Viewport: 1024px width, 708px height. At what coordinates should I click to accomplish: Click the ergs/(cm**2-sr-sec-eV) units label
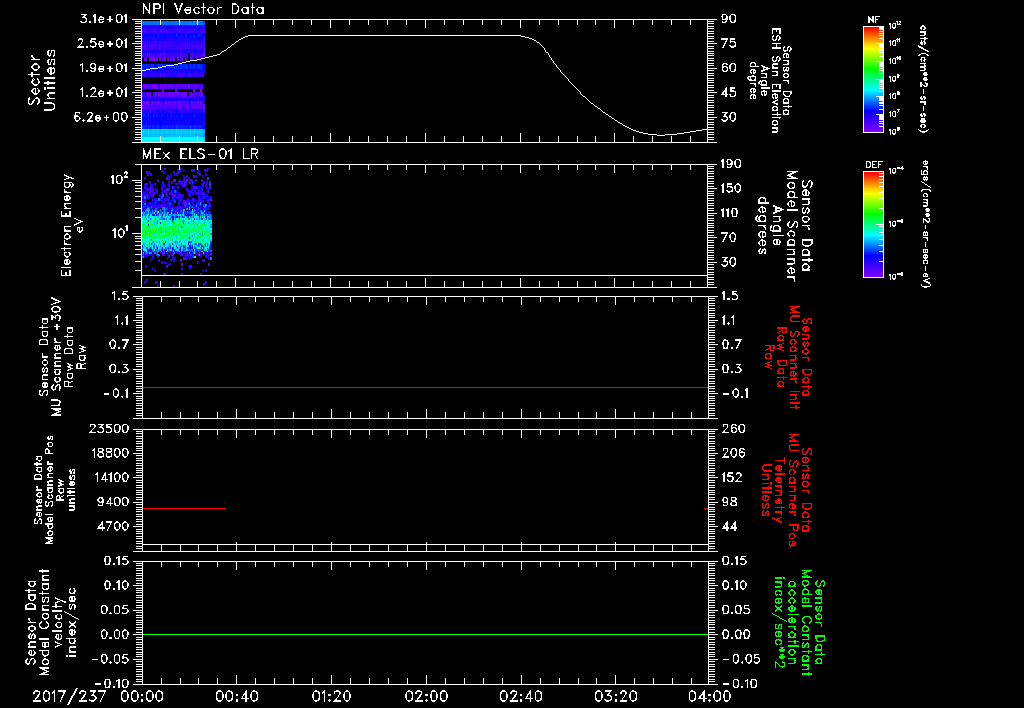tap(925, 224)
